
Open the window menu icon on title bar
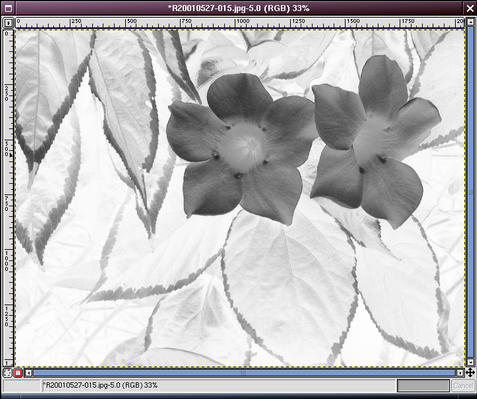point(9,8)
